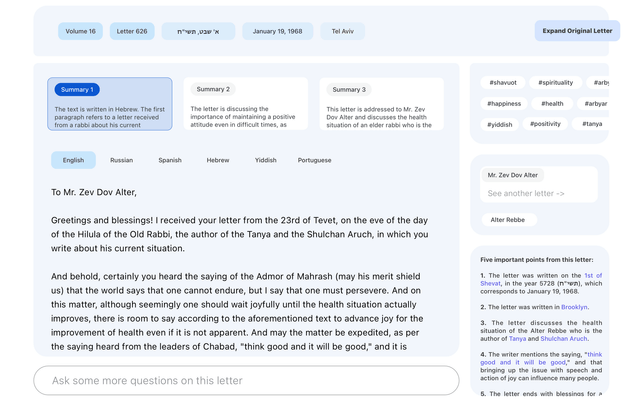The width and height of the screenshot is (640, 400).
Task: Show the Summary 3 card
Action: click(x=382, y=104)
